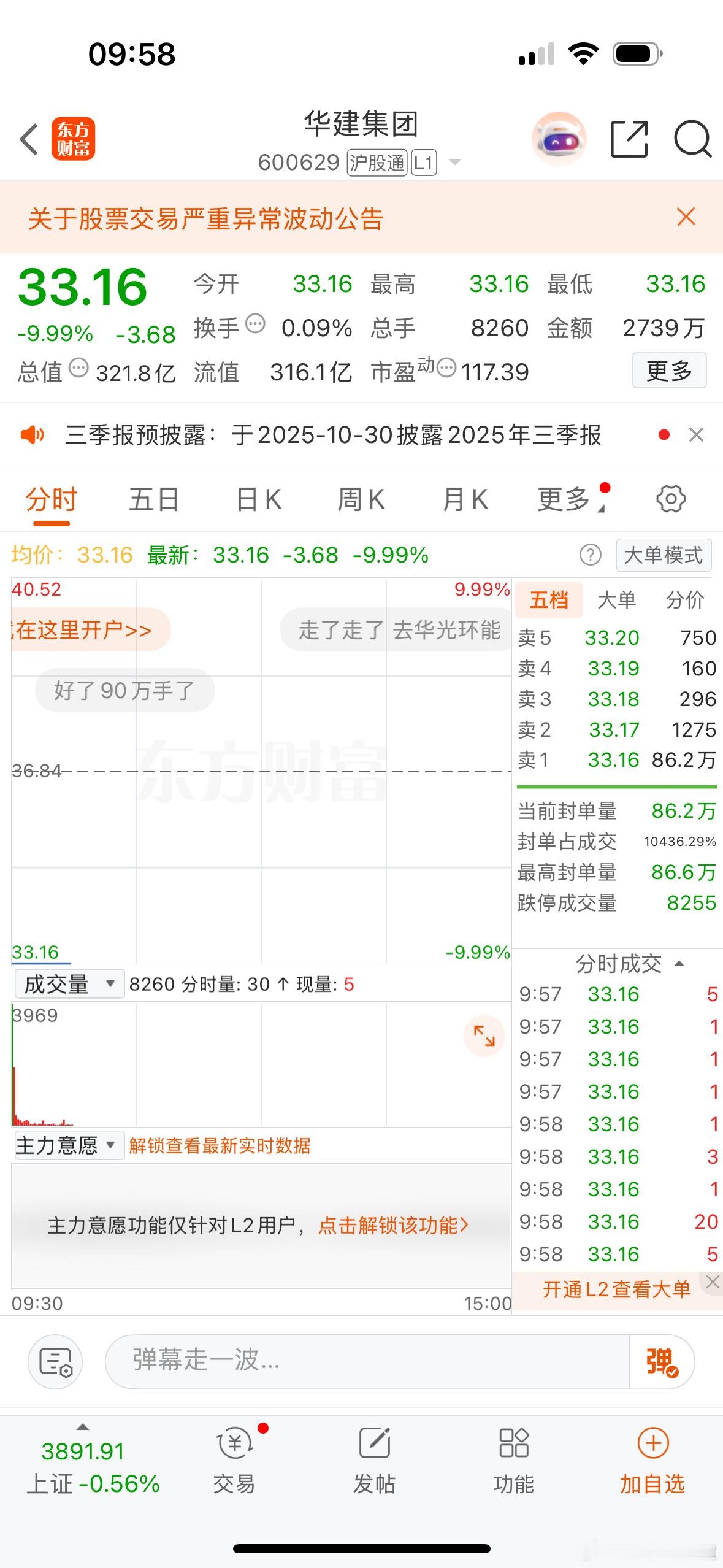Open 关于股票交易严重异常波动公告 announcement
Image resolution: width=723 pixels, height=1568 pixels.
[x=206, y=218]
